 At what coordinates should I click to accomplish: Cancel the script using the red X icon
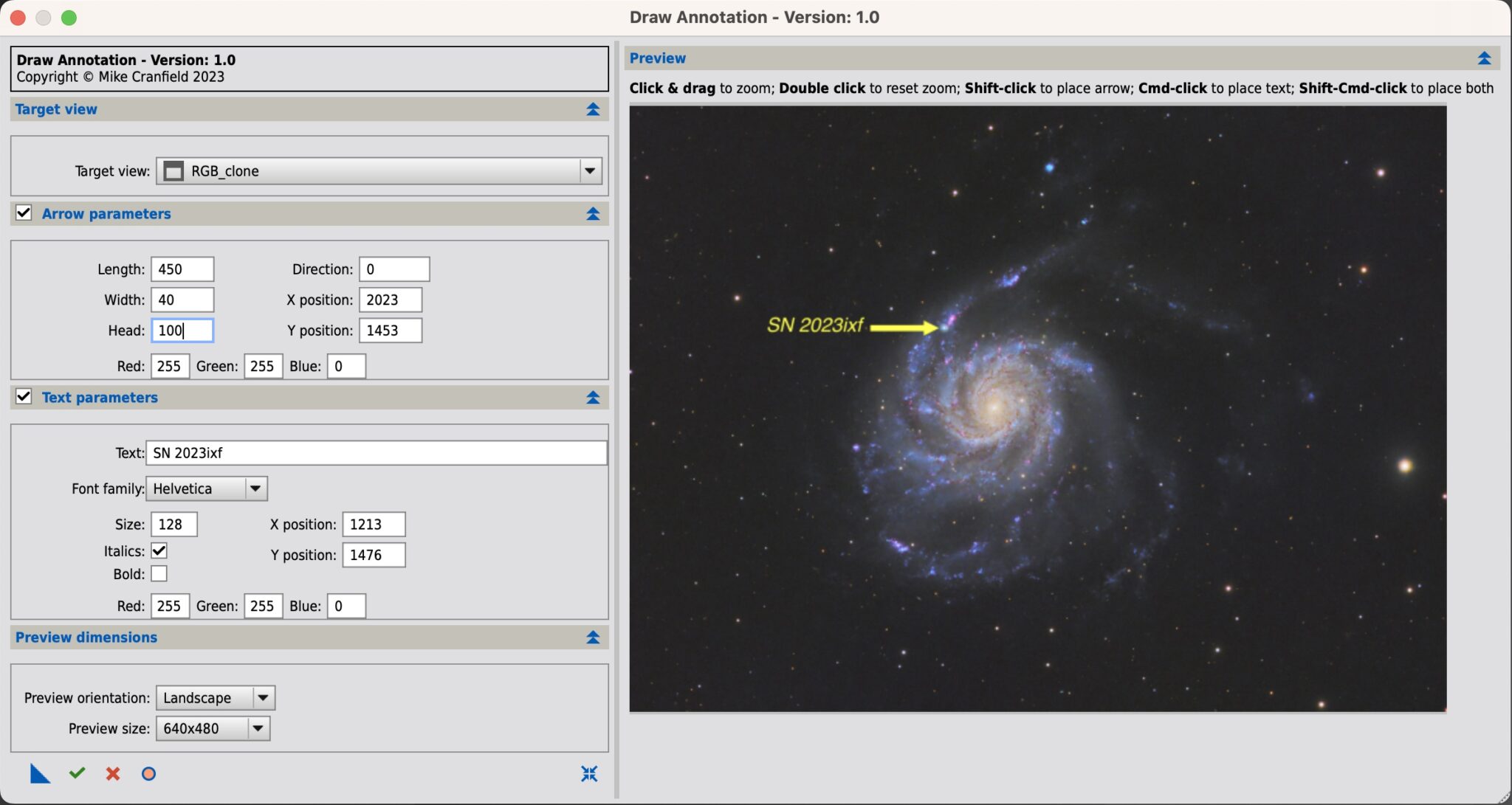click(x=112, y=773)
